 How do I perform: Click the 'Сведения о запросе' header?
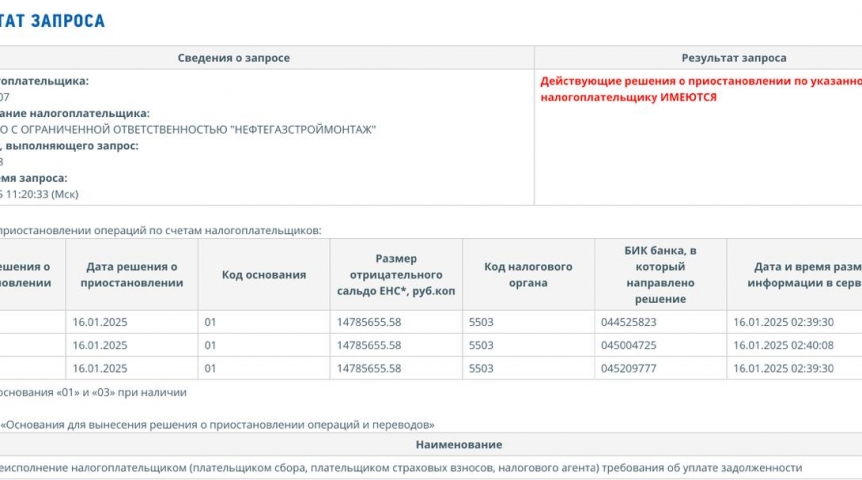click(234, 58)
